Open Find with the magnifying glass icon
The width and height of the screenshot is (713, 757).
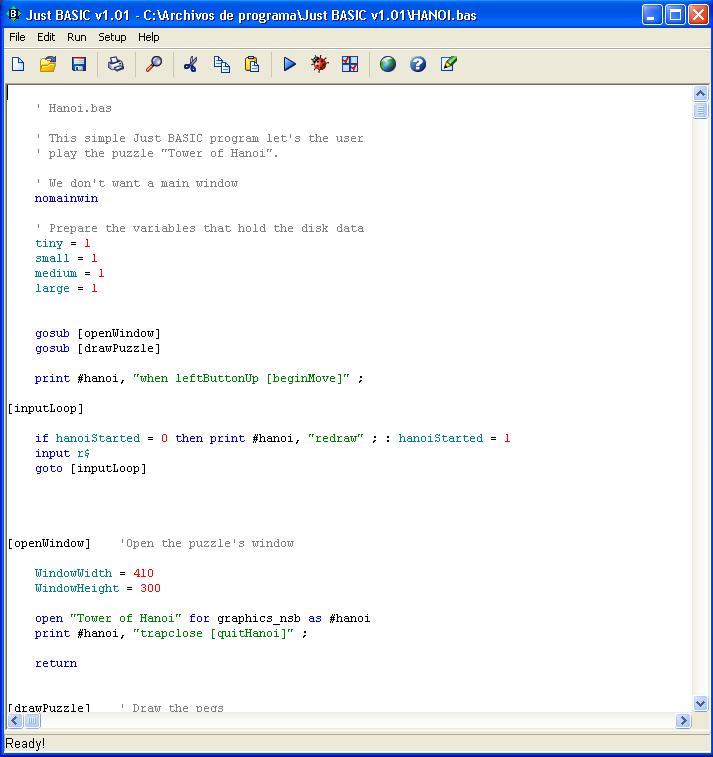[x=154, y=64]
